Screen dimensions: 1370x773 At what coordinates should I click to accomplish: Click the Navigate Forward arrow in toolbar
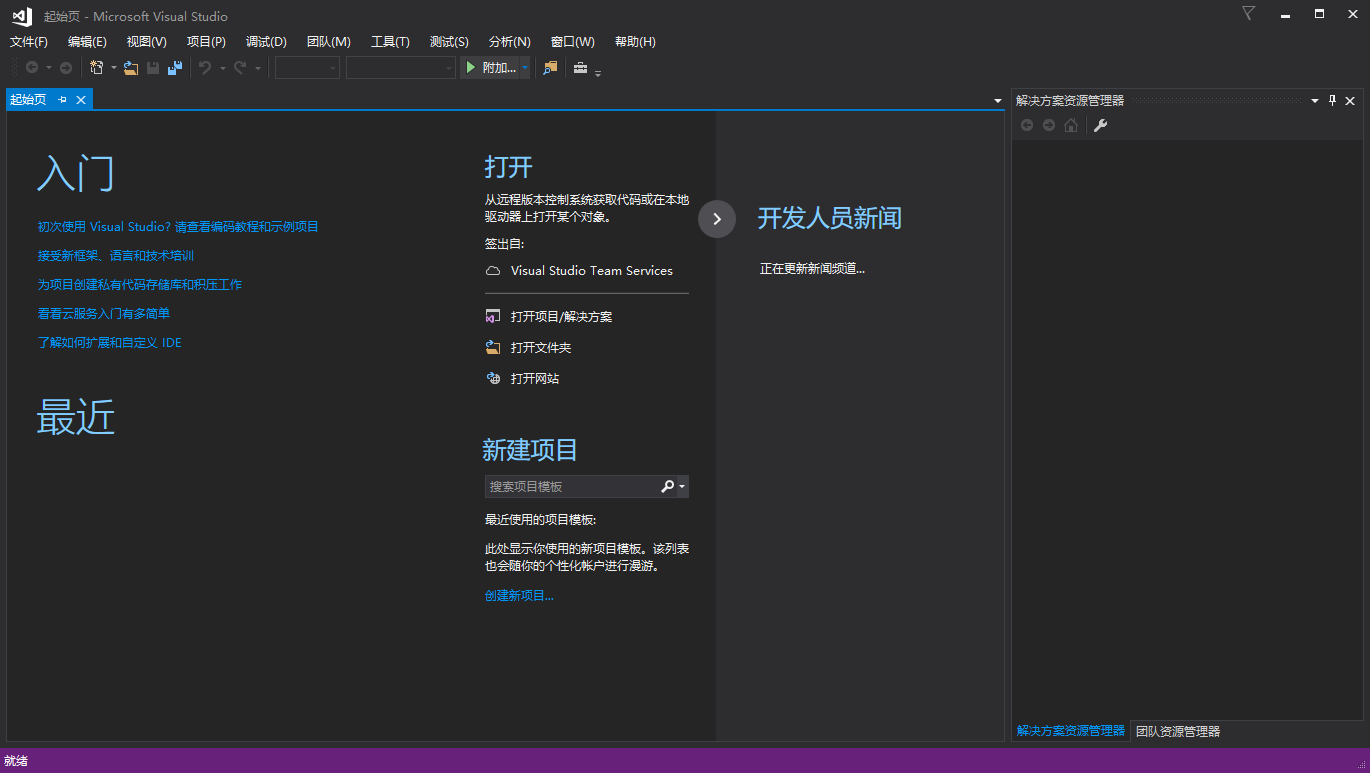66,67
